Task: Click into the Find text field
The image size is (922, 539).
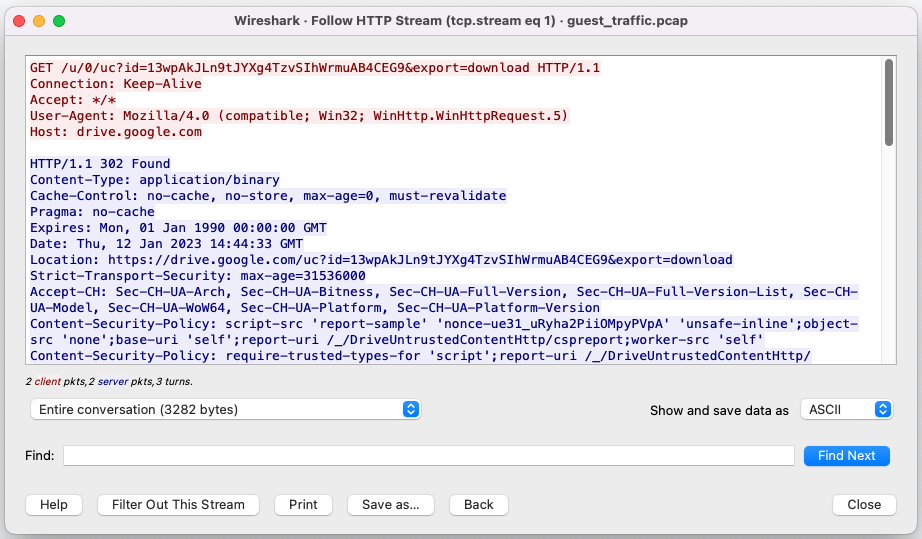Action: [x=429, y=456]
